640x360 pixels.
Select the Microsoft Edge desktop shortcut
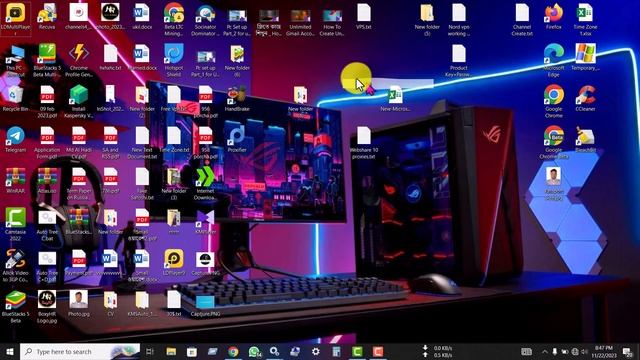tap(554, 60)
